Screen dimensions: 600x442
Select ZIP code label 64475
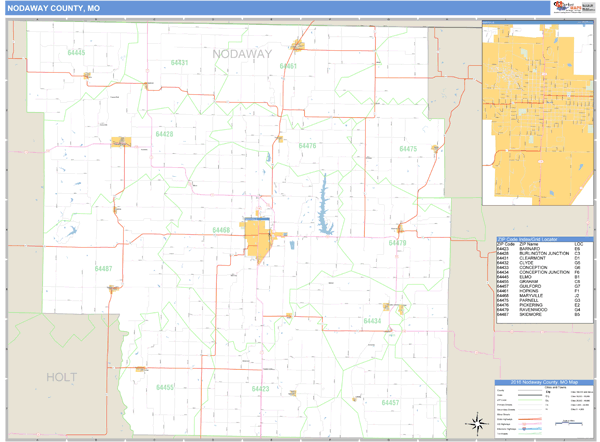pyautogui.click(x=408, y=149)
